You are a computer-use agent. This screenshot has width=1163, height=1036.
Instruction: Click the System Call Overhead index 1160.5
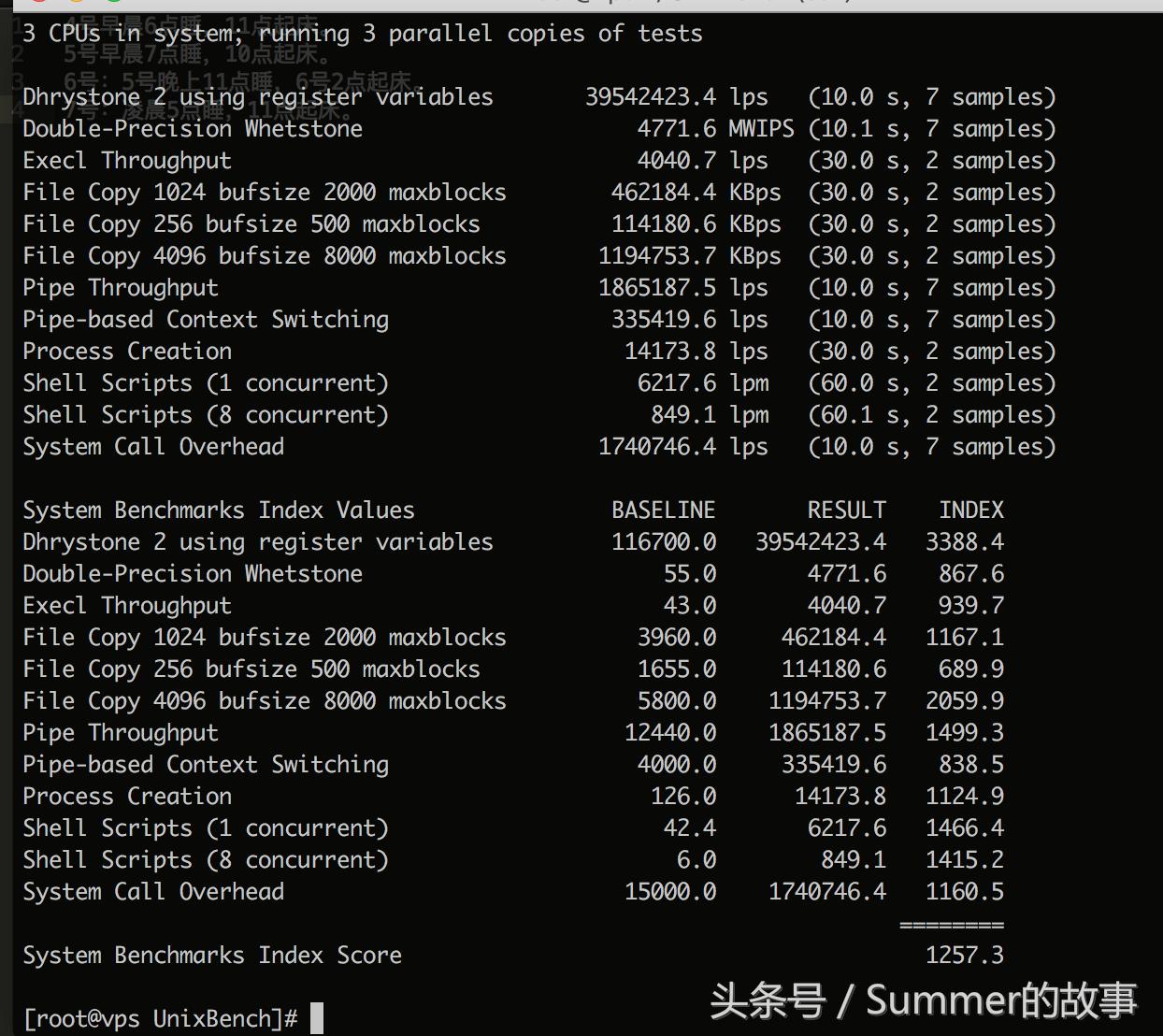(964, 891)
